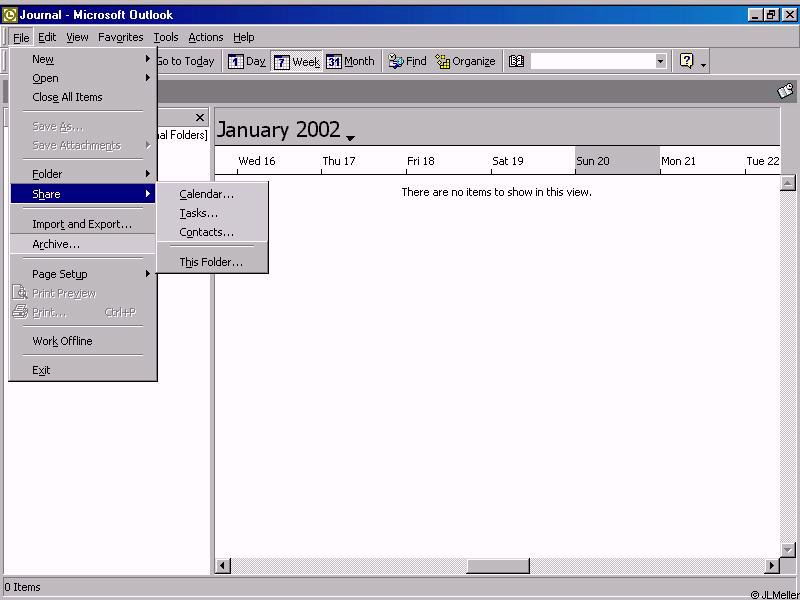Click the Find toolbar button

point(407,62)
